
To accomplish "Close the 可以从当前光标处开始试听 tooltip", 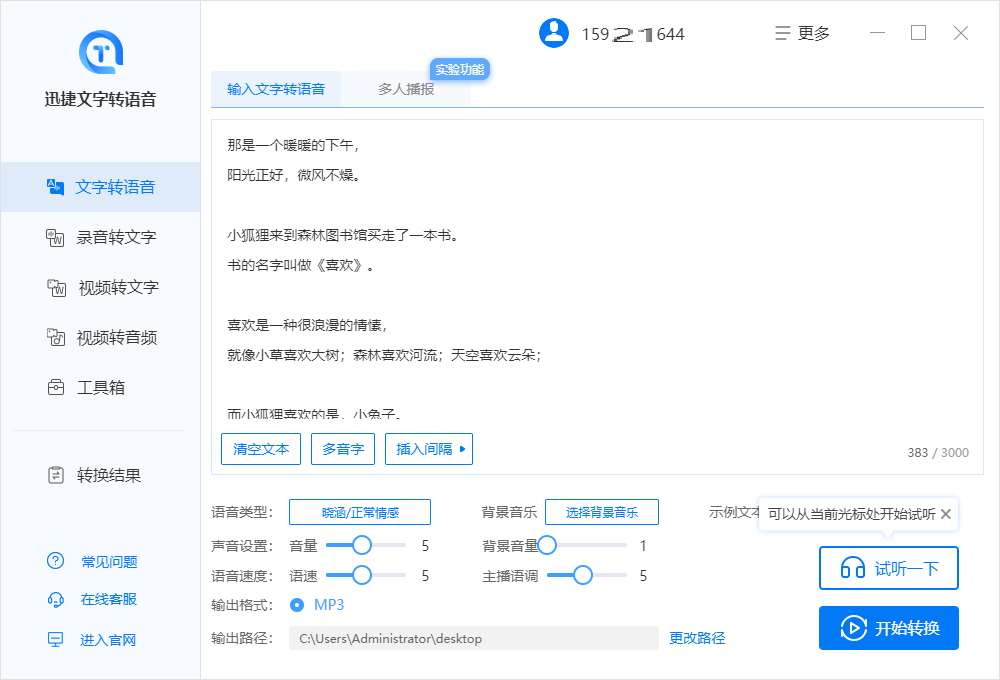I will (946, 514).
